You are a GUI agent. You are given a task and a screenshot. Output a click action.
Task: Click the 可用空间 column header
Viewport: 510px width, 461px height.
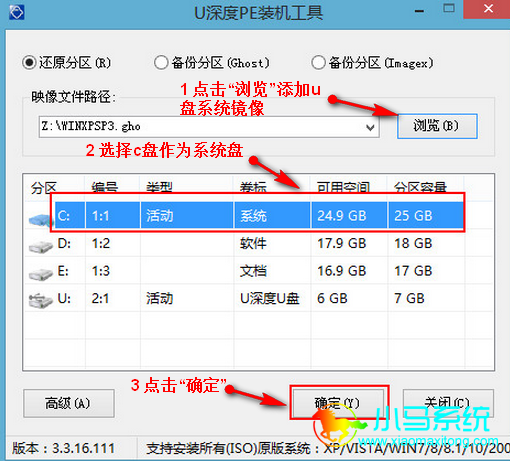(343, 188)
